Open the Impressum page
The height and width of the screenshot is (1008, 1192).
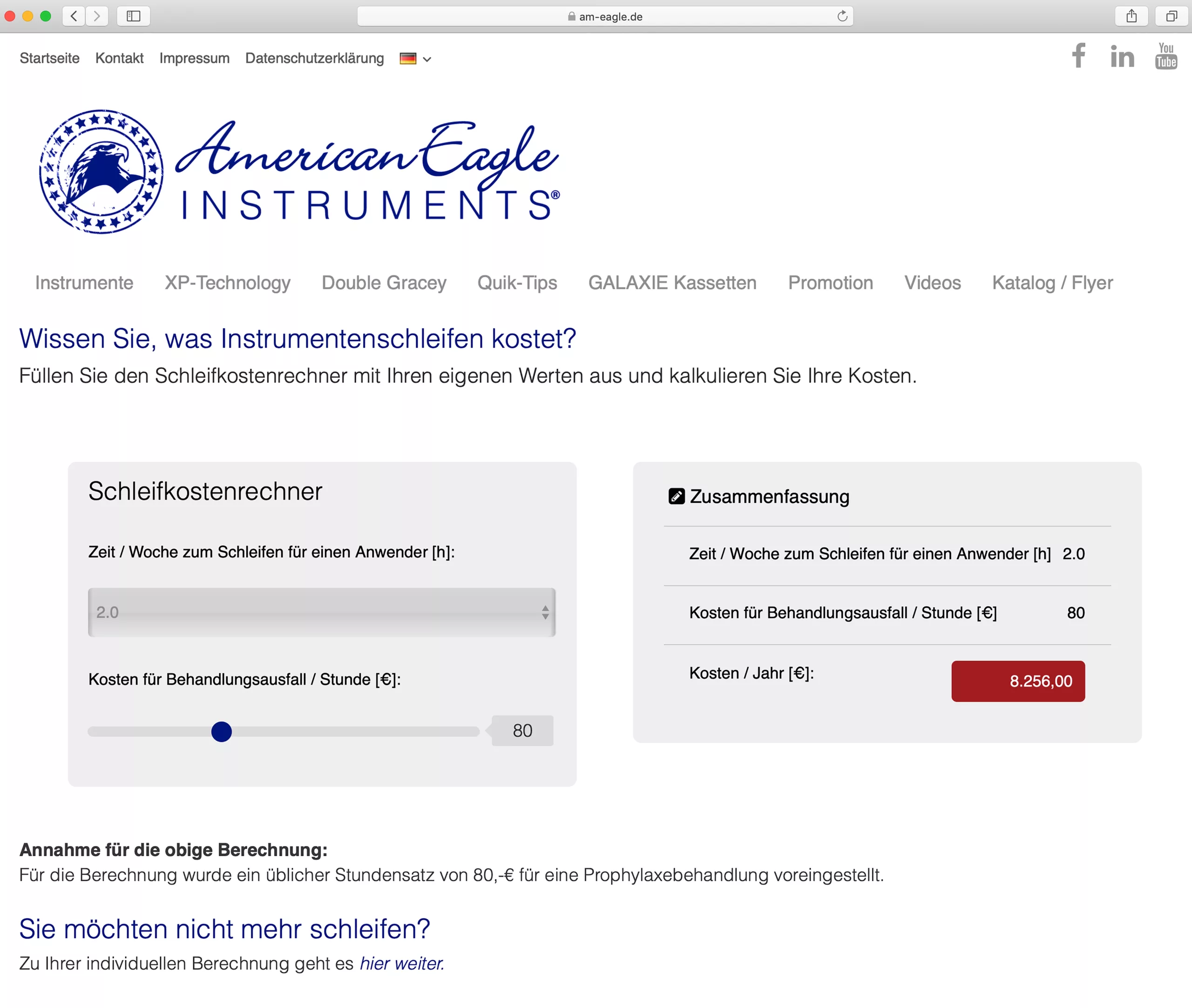pos(194,58)
